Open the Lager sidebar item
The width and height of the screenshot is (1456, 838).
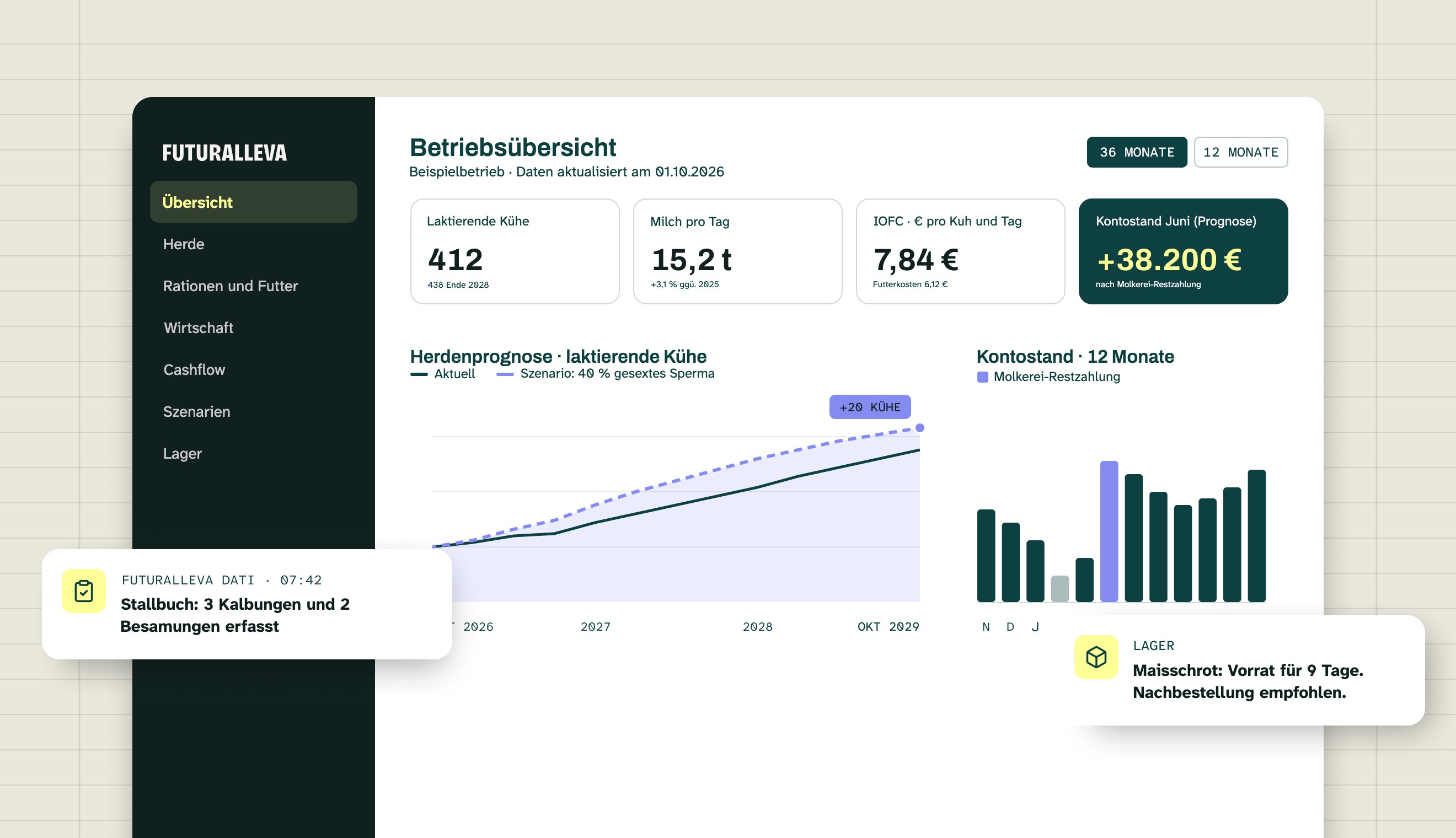point(182,454)
